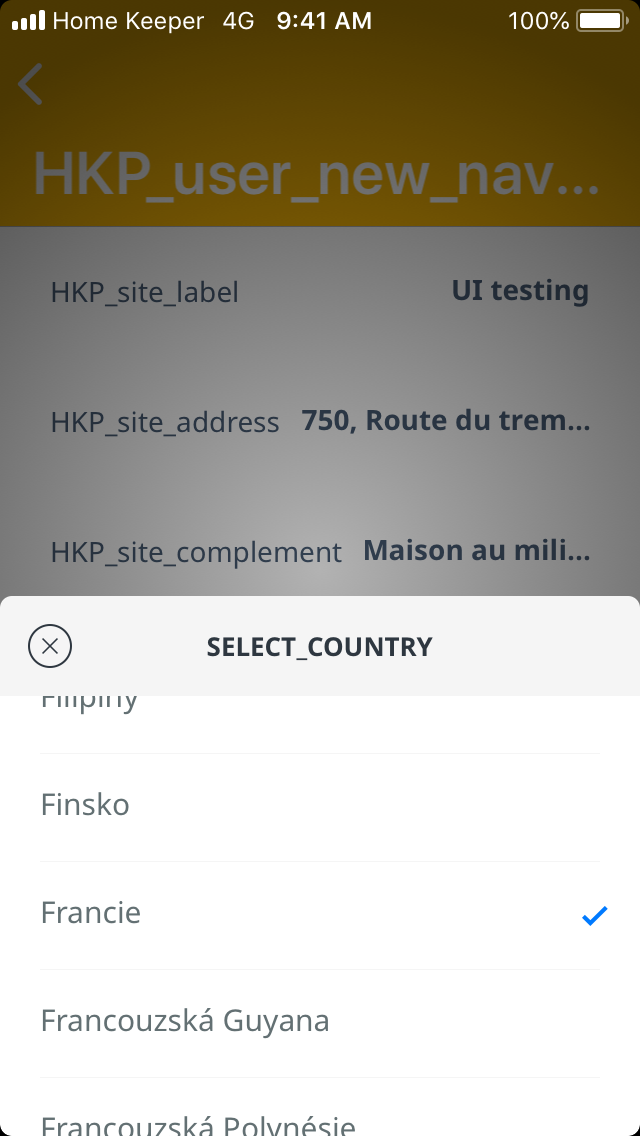Select the partially hidden Filipíny entry

90,704
